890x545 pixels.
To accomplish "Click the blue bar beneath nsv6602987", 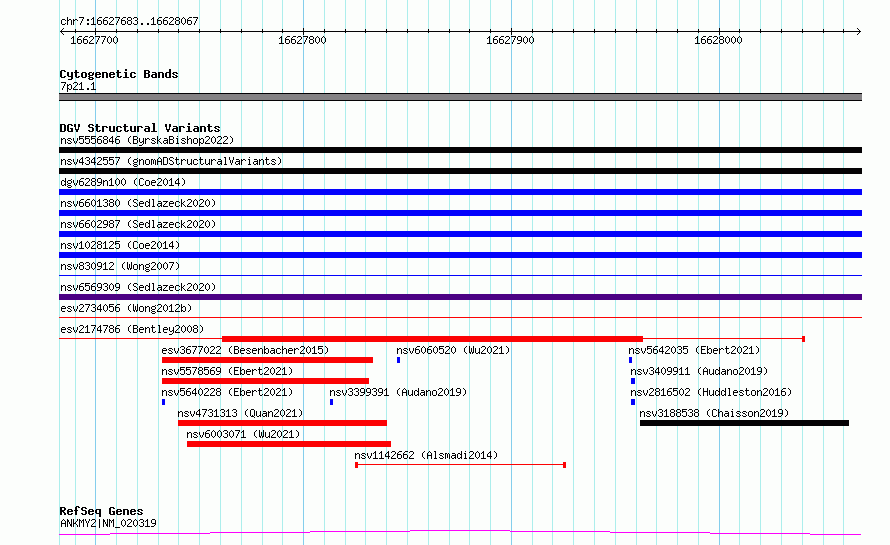I will 460,234.
